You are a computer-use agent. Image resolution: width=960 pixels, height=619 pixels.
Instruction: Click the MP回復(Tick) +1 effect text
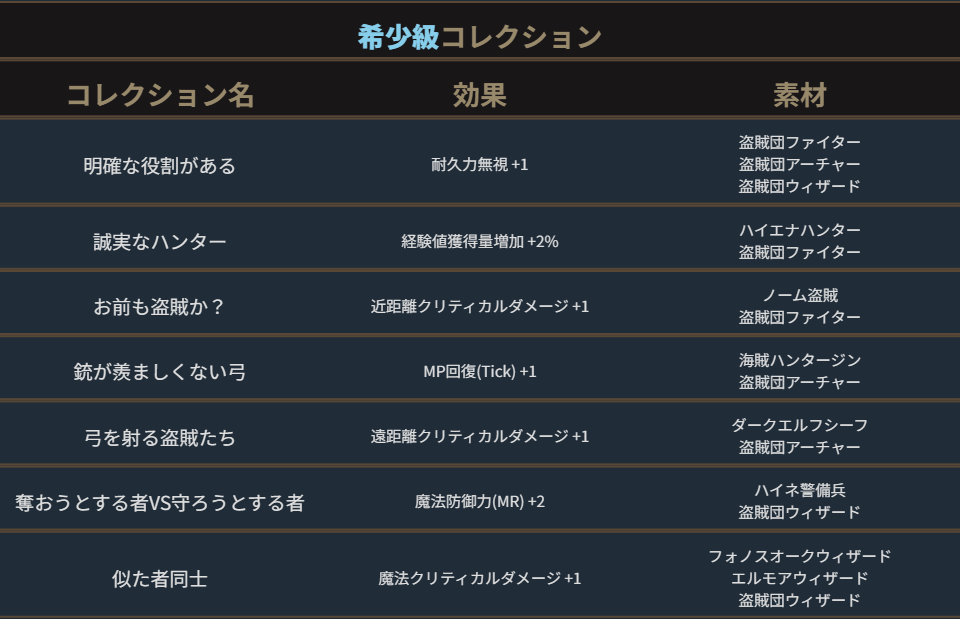(x=480, y=372)
